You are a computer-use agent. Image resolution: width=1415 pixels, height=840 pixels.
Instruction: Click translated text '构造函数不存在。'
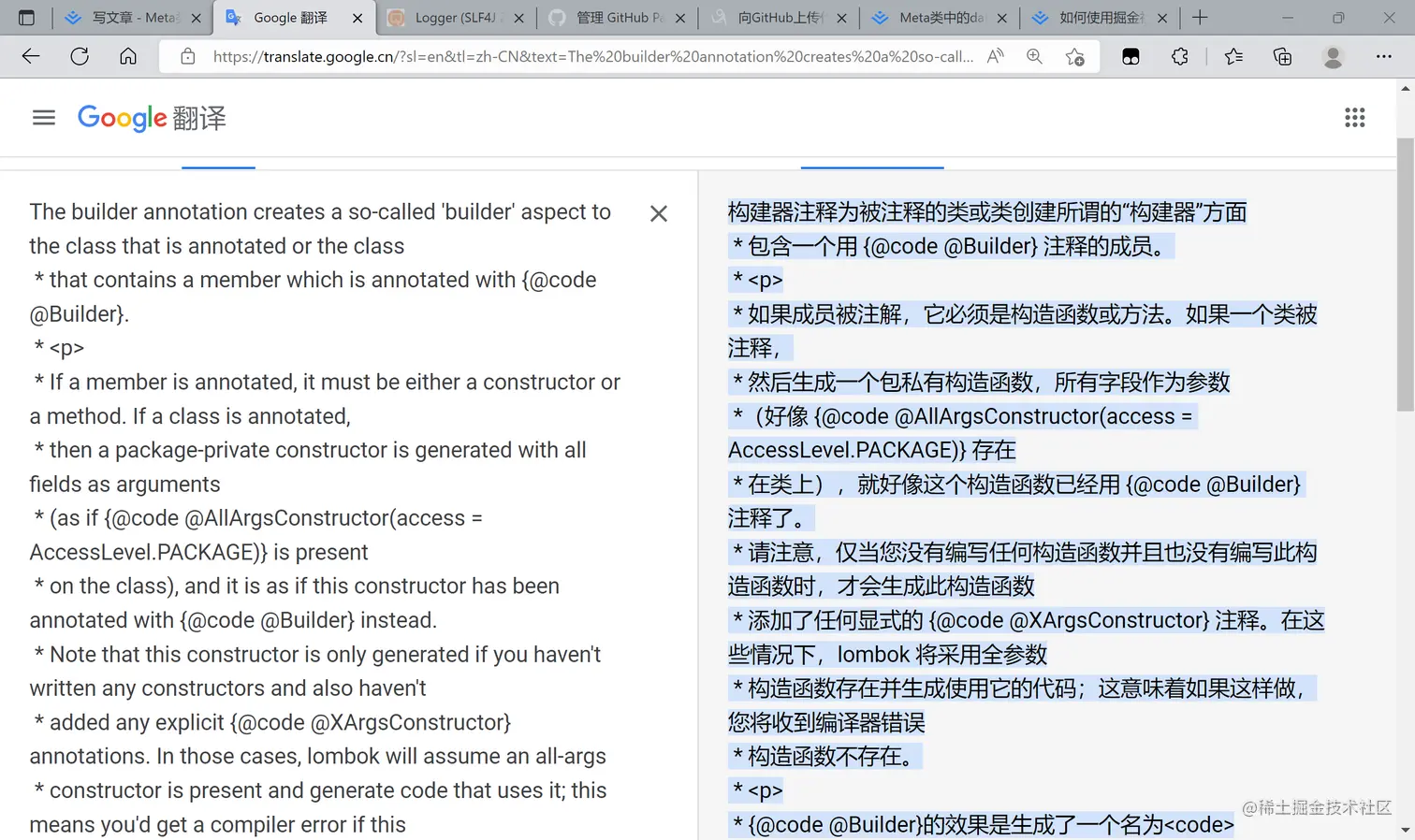pos(833,756)
